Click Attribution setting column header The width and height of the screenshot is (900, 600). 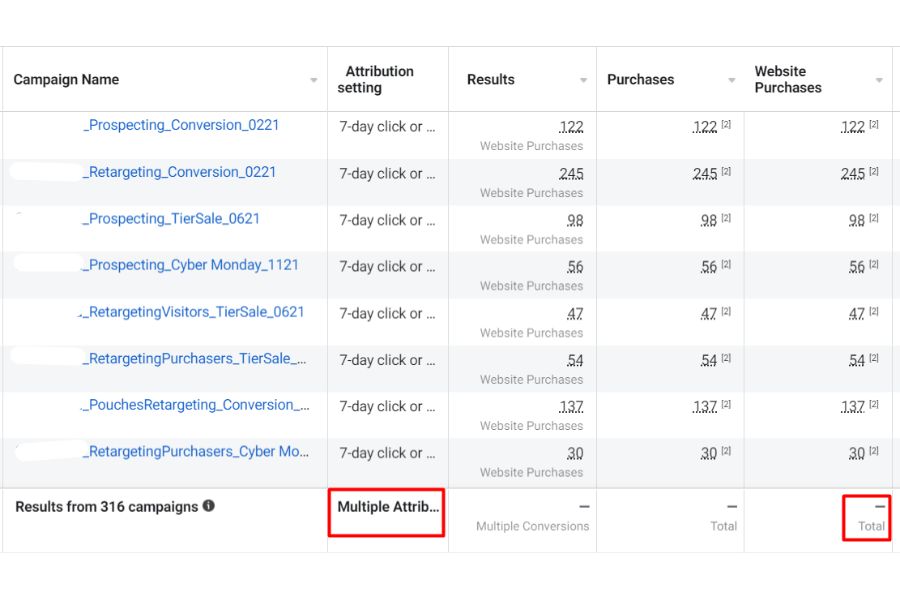(375, 79)
